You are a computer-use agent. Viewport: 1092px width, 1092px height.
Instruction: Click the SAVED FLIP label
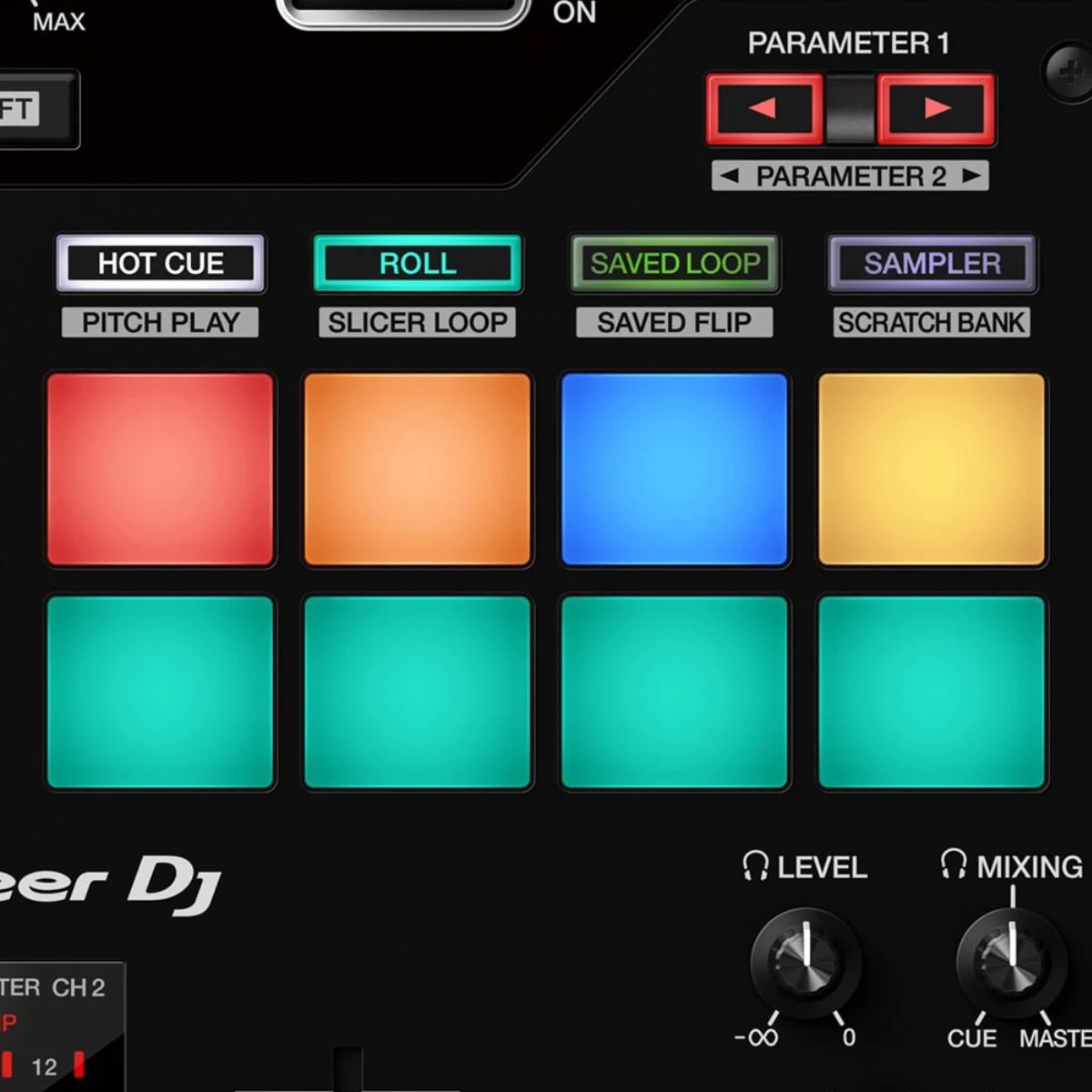(x=674, y=322)
